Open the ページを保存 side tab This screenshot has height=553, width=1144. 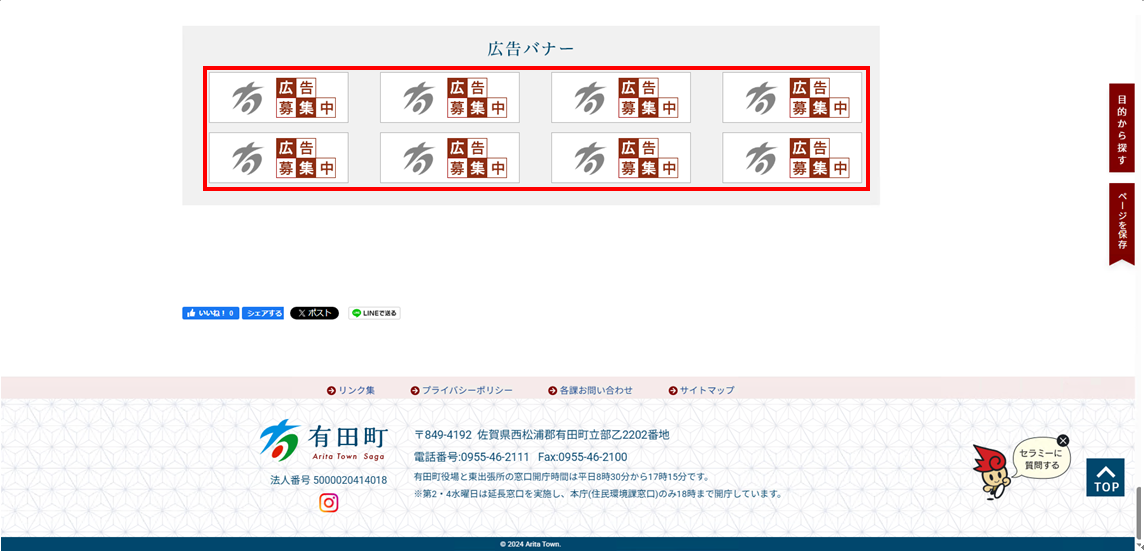(1122, 223)
